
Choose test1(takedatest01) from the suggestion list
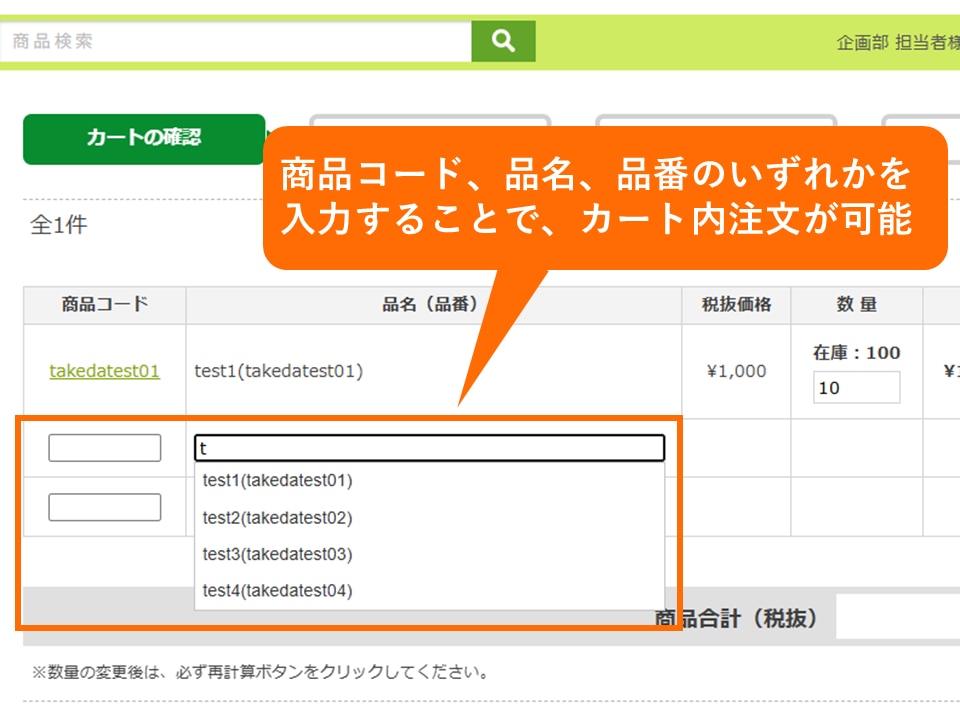click(278, 480)
